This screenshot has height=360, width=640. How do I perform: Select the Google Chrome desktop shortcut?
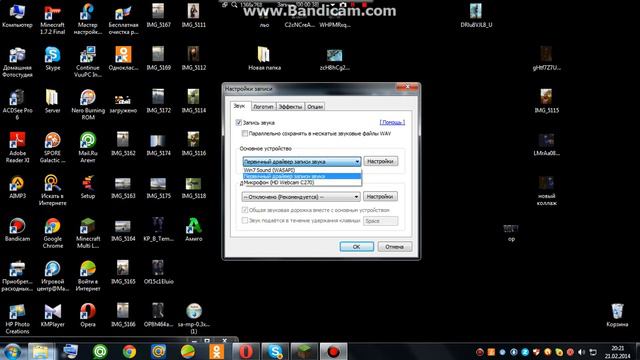pyautogui.click(x=53, y=233)
